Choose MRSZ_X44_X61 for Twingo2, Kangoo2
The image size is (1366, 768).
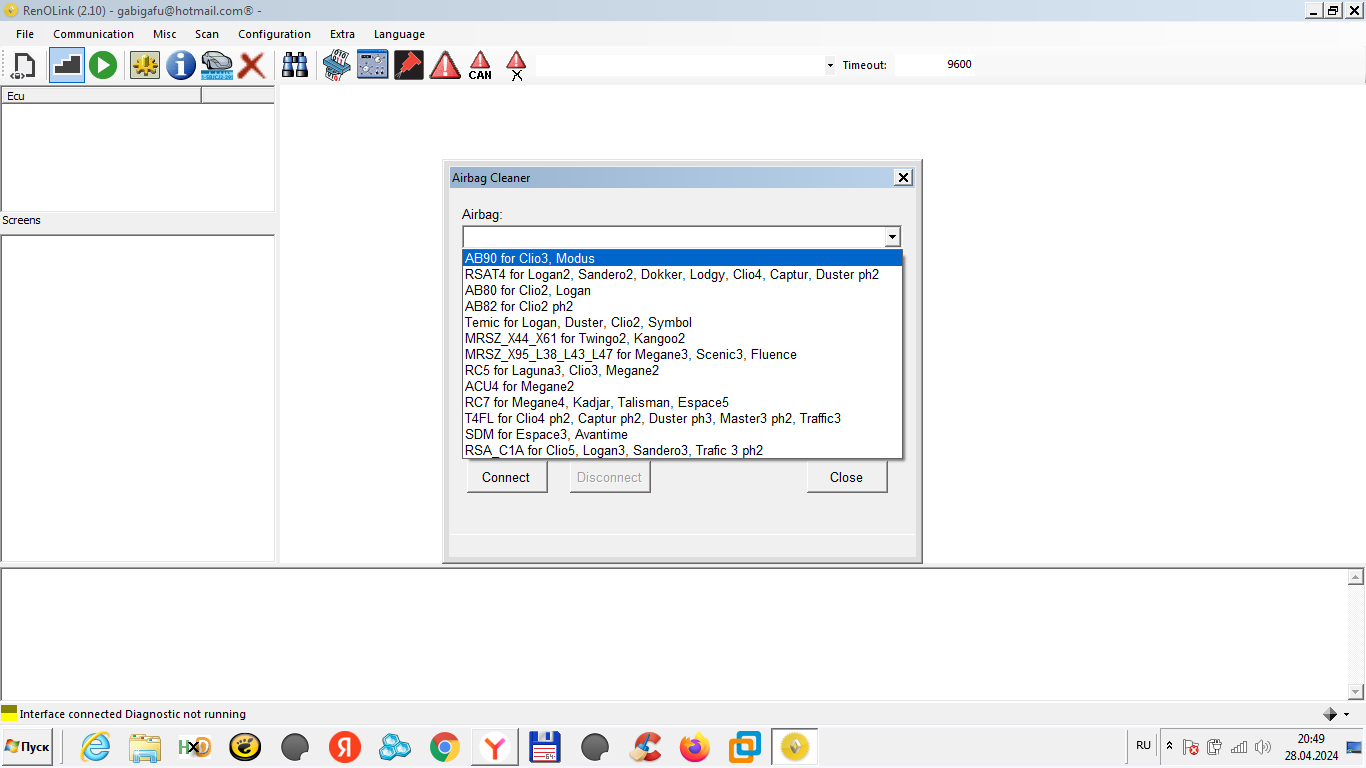pos(683,338)
